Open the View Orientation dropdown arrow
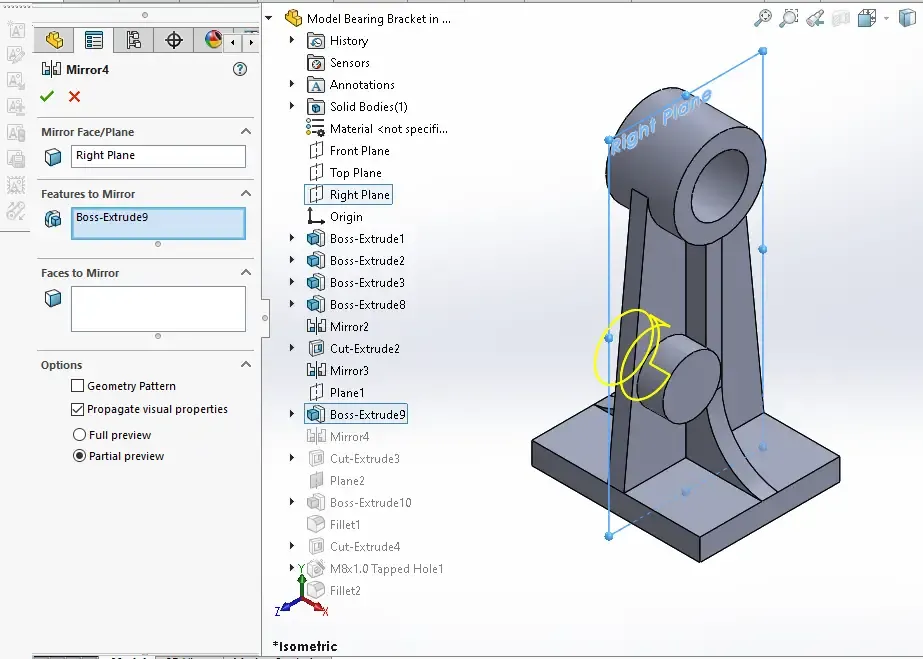 click(x=886, y=19)
